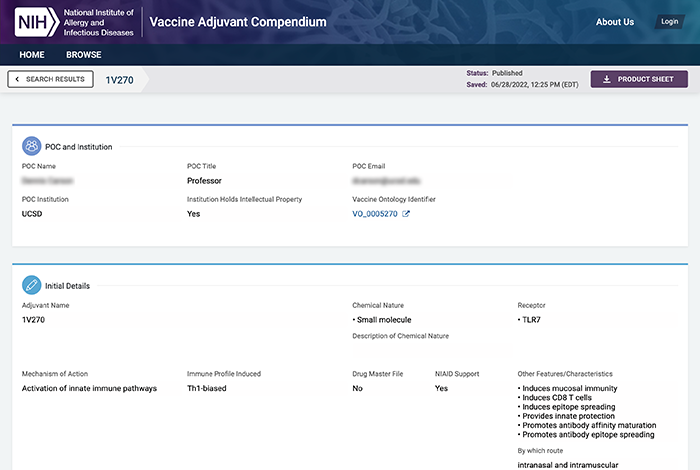Viewport: 700px width, 470px height.
Task: Click the blurred POC Email value
Action: (x=386, y=181)
